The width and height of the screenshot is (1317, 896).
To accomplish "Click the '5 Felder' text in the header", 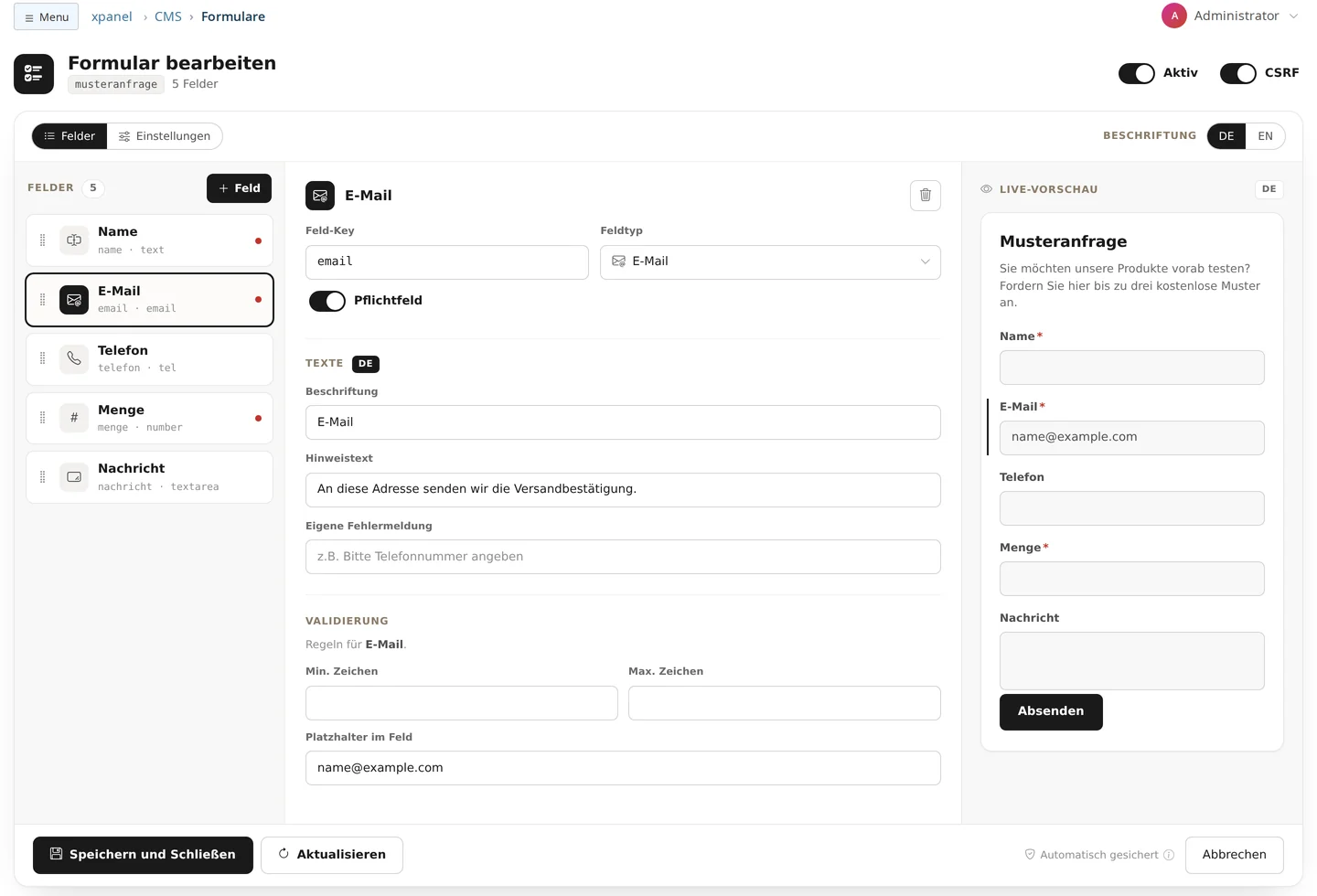I will [195, 84].
